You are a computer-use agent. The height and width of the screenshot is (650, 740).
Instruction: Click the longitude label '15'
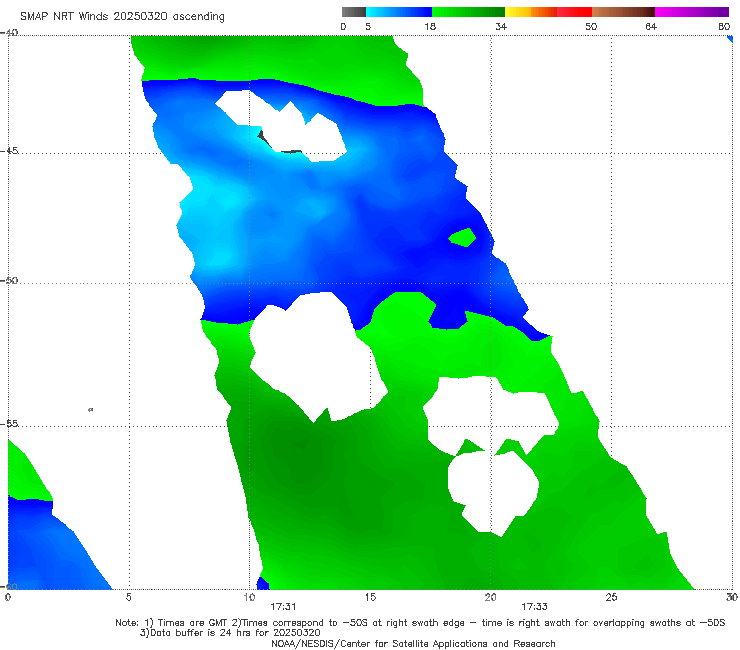370,597
